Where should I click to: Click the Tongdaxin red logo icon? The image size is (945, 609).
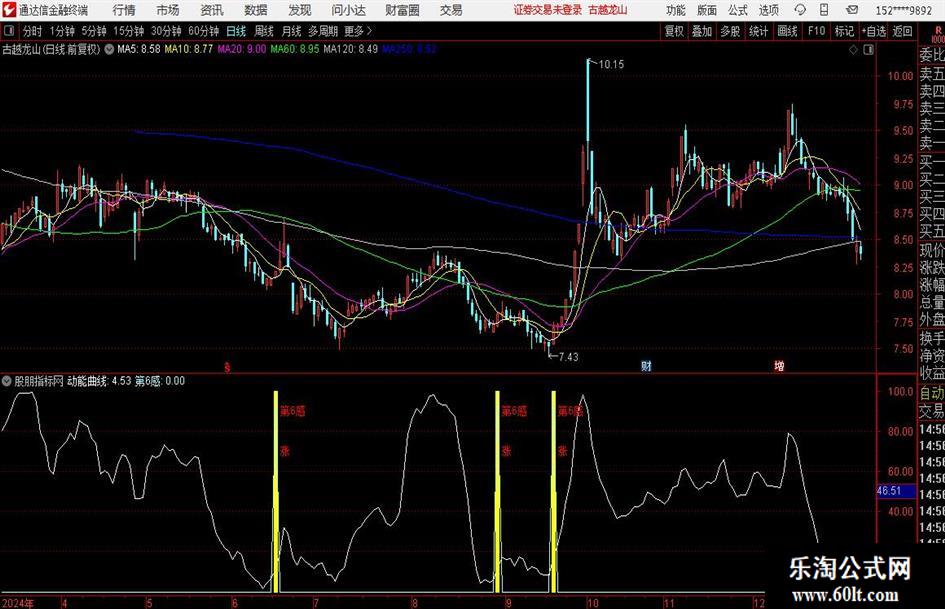[x=8, y=10]
